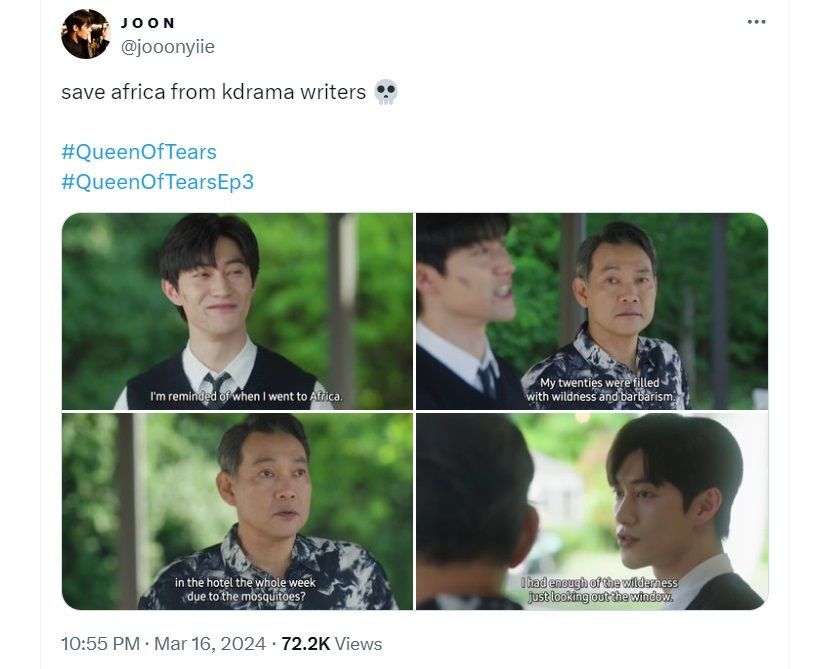This screenshot has height=669, width=825.
Task: Click the Views label next to 72.2K
Action: [x=358, y=644]
